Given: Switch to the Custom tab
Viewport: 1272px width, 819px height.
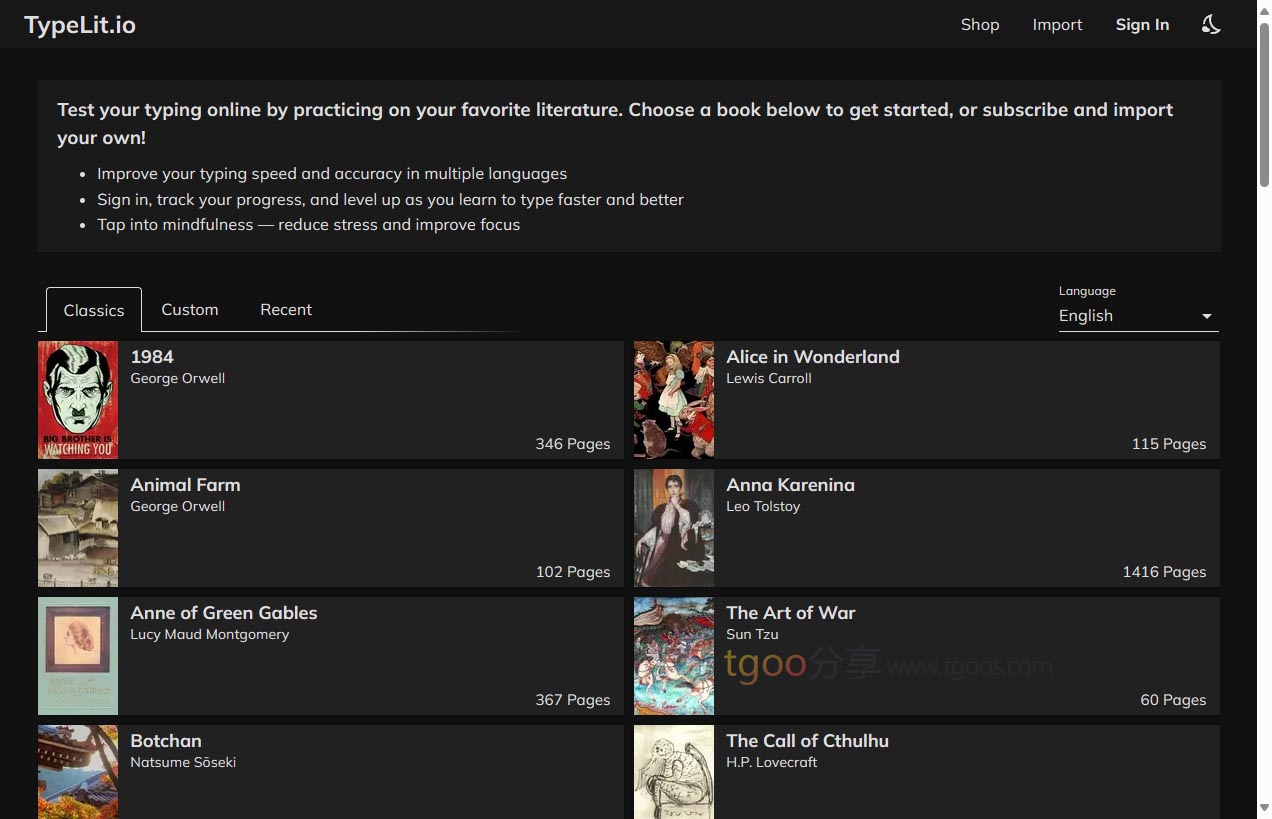Looking at the screenshot, I should pos(190,310).
